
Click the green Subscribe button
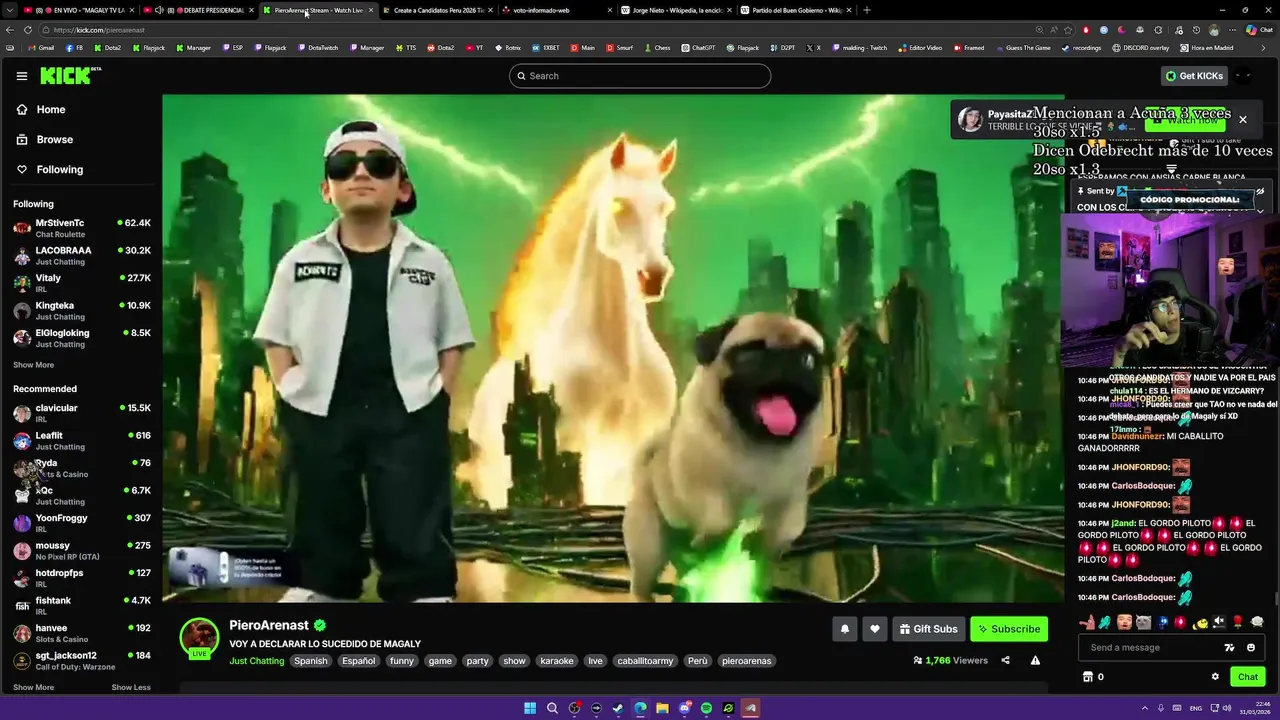[1009, 629]
